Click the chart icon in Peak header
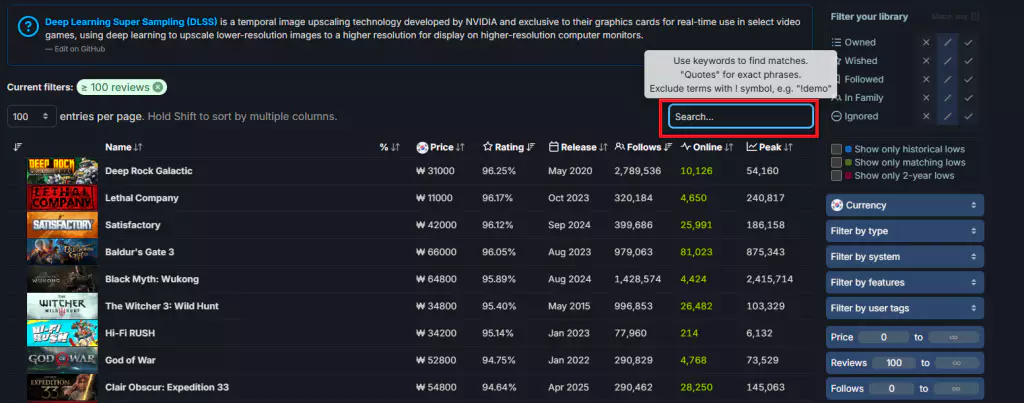This screenshot has width=1024, height=403. coord(752,148)
